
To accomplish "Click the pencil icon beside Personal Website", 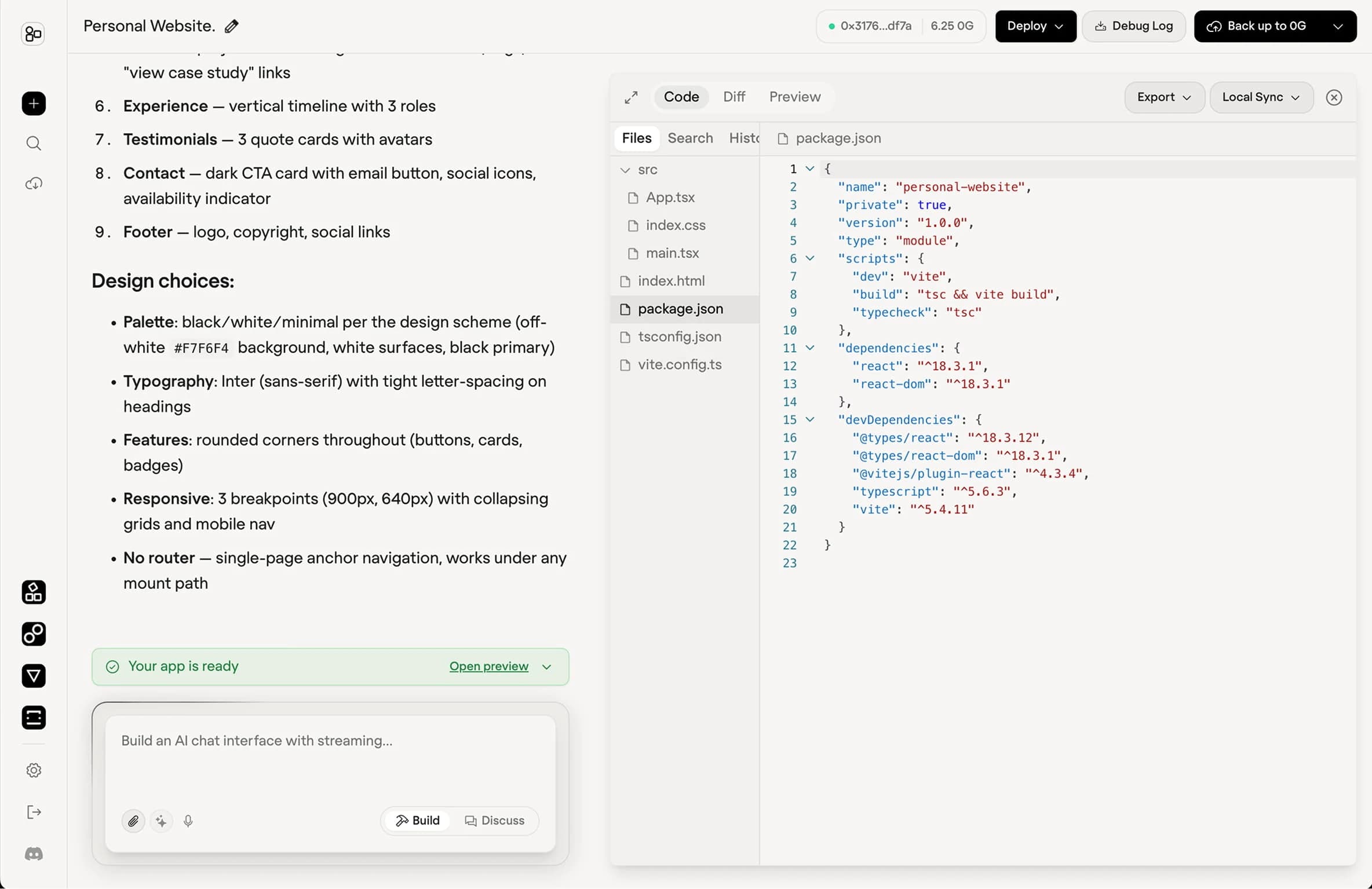I will [x=231, y=26].
